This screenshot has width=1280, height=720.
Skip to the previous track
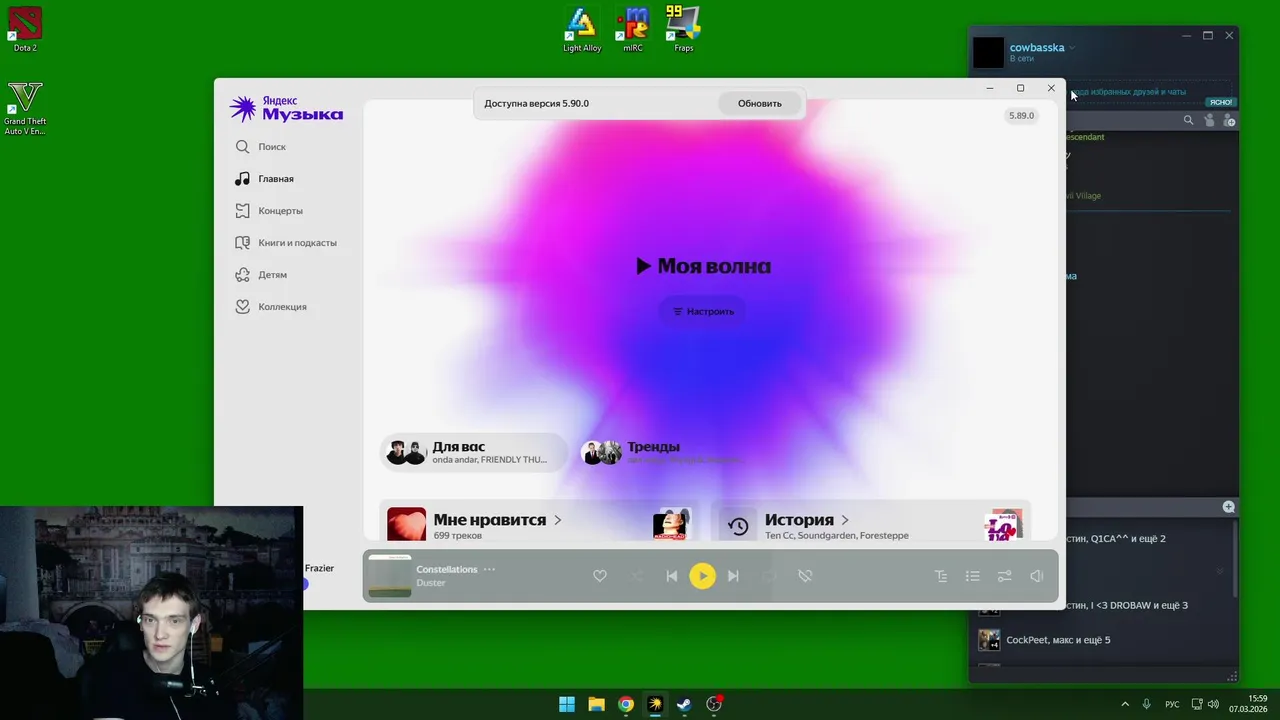(672, 576)
